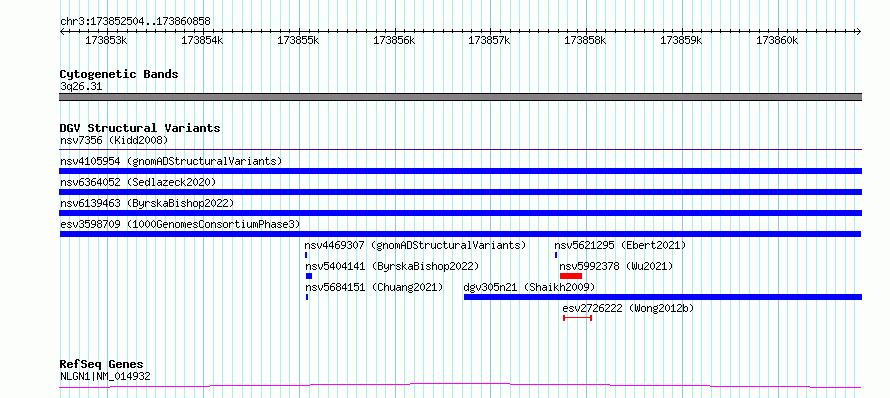Click the 173855k ruler tick label
Viewport: 890px width, 398px height.
(x=298, y=40)
